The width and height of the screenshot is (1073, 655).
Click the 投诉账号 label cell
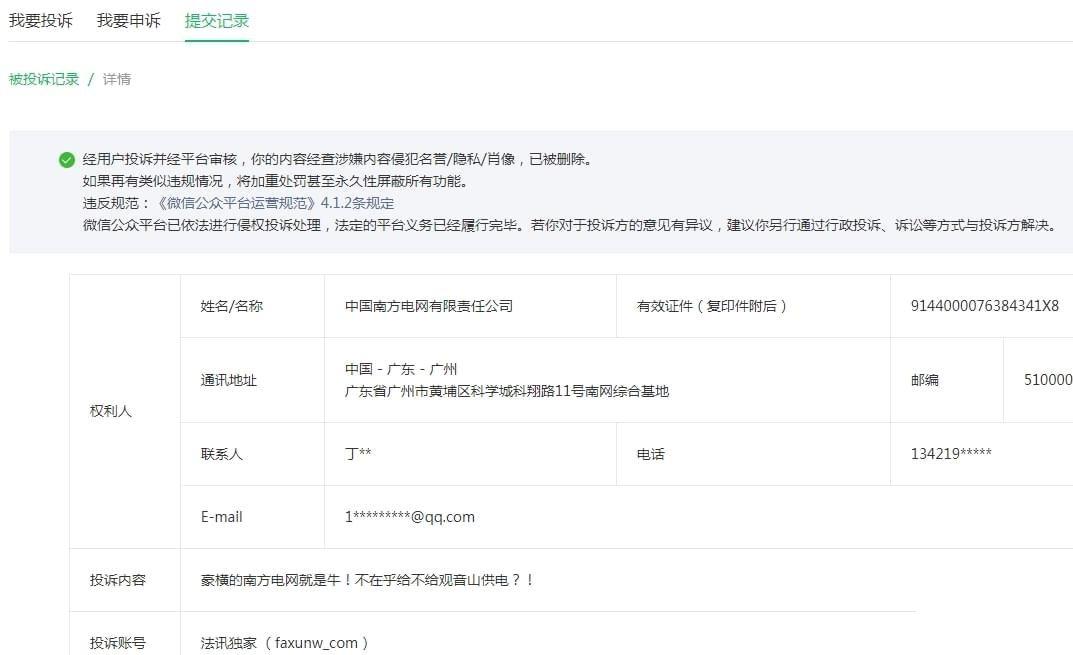click(x=117, y=643)
